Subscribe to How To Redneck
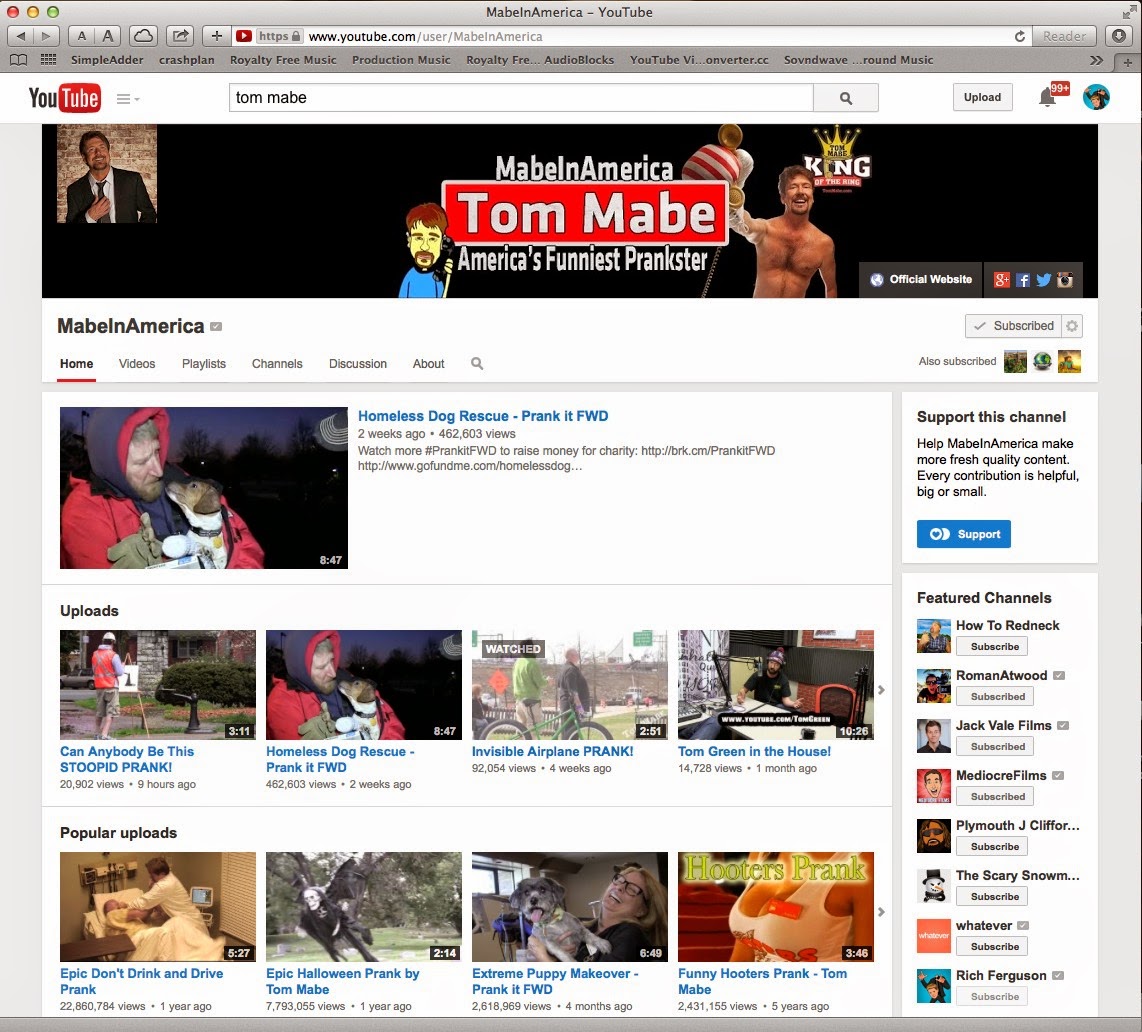Image resolution: width=1142 pixels, height=1032 pixels. click(x=994, y=647)
